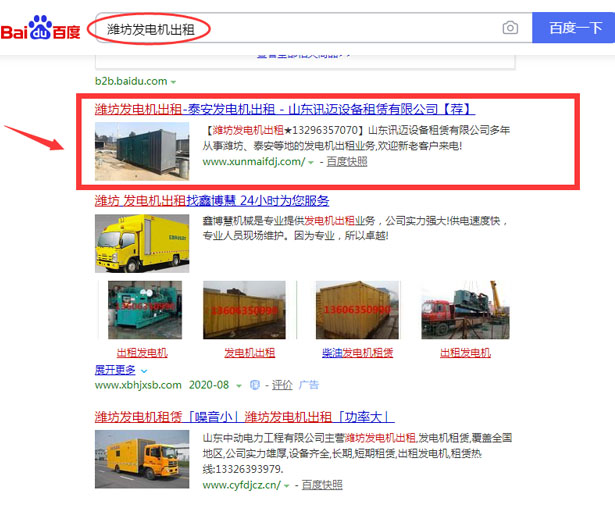
Task: Open the 鑫博慧 24小时为您服务 result title
Action: tap(212, 201)
